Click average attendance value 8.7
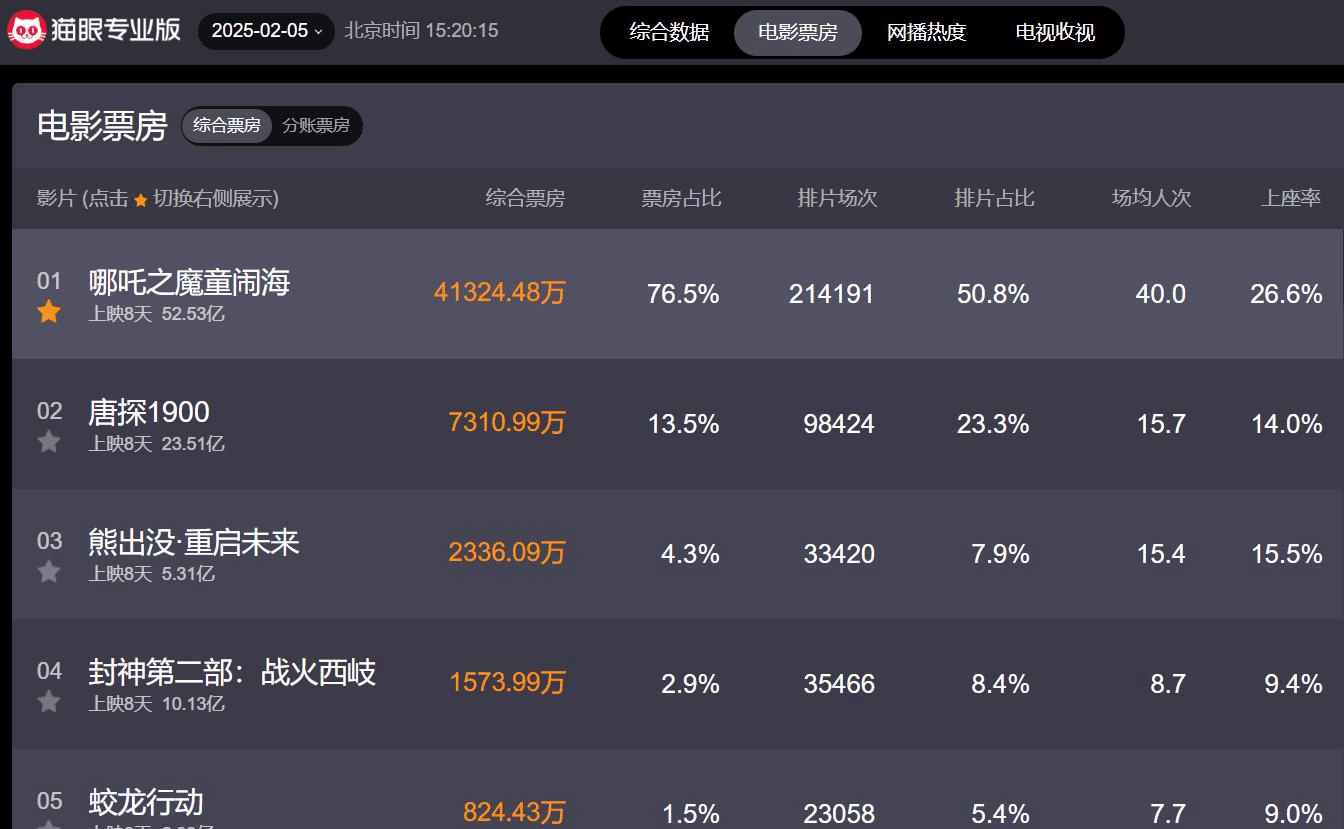 [x=1168, y=684]
